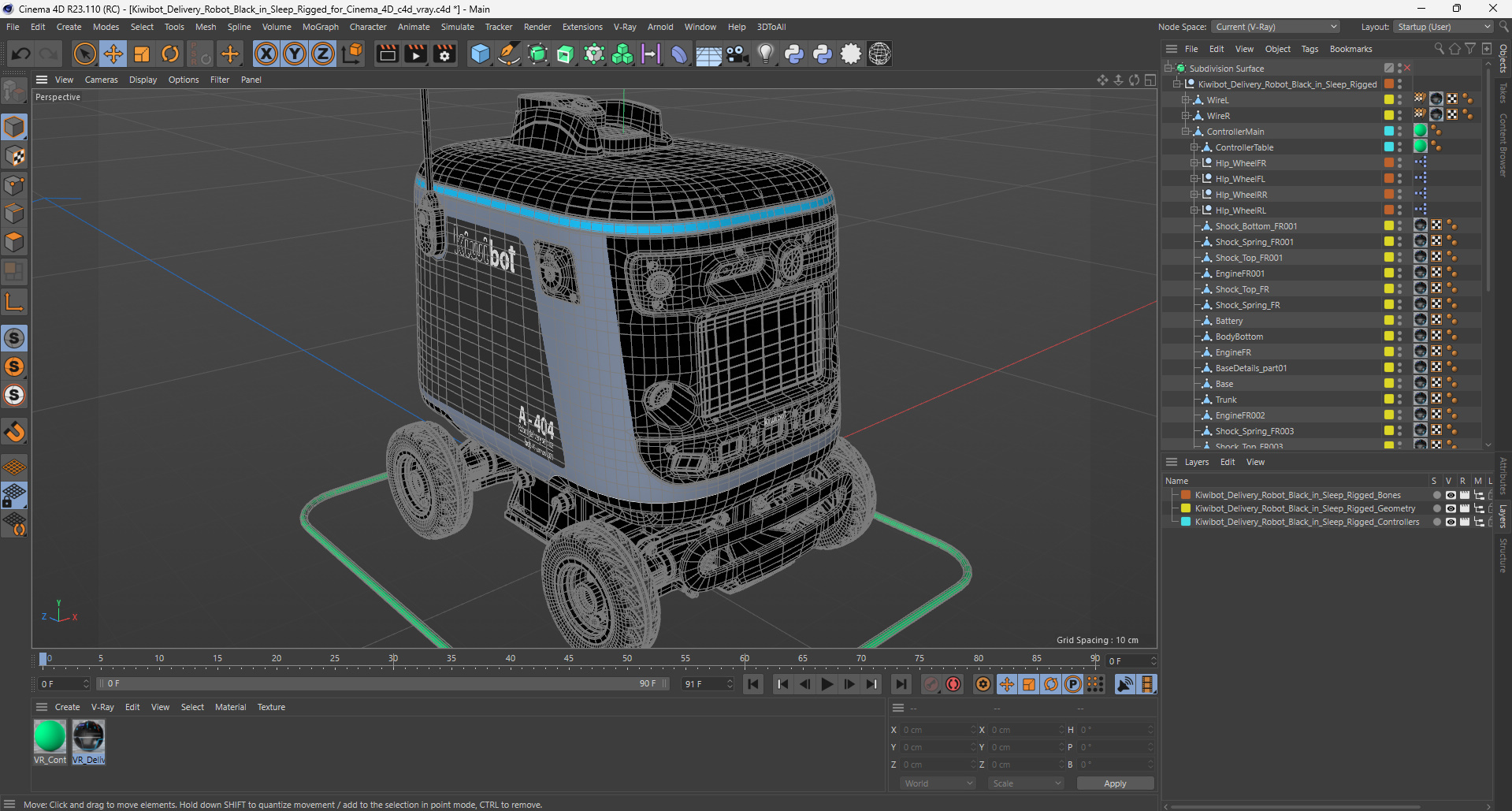Click the yellow layer swatch of Battery
Image resolution: width=1512 pixels, height=811 pixels.
1388,320
